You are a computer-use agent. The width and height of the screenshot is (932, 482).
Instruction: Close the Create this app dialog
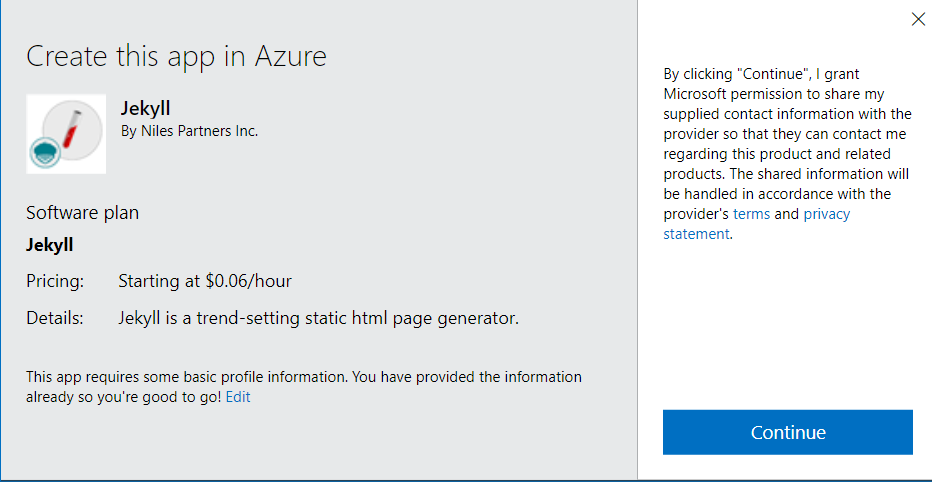pyautogui.click(x=918, y=19)
